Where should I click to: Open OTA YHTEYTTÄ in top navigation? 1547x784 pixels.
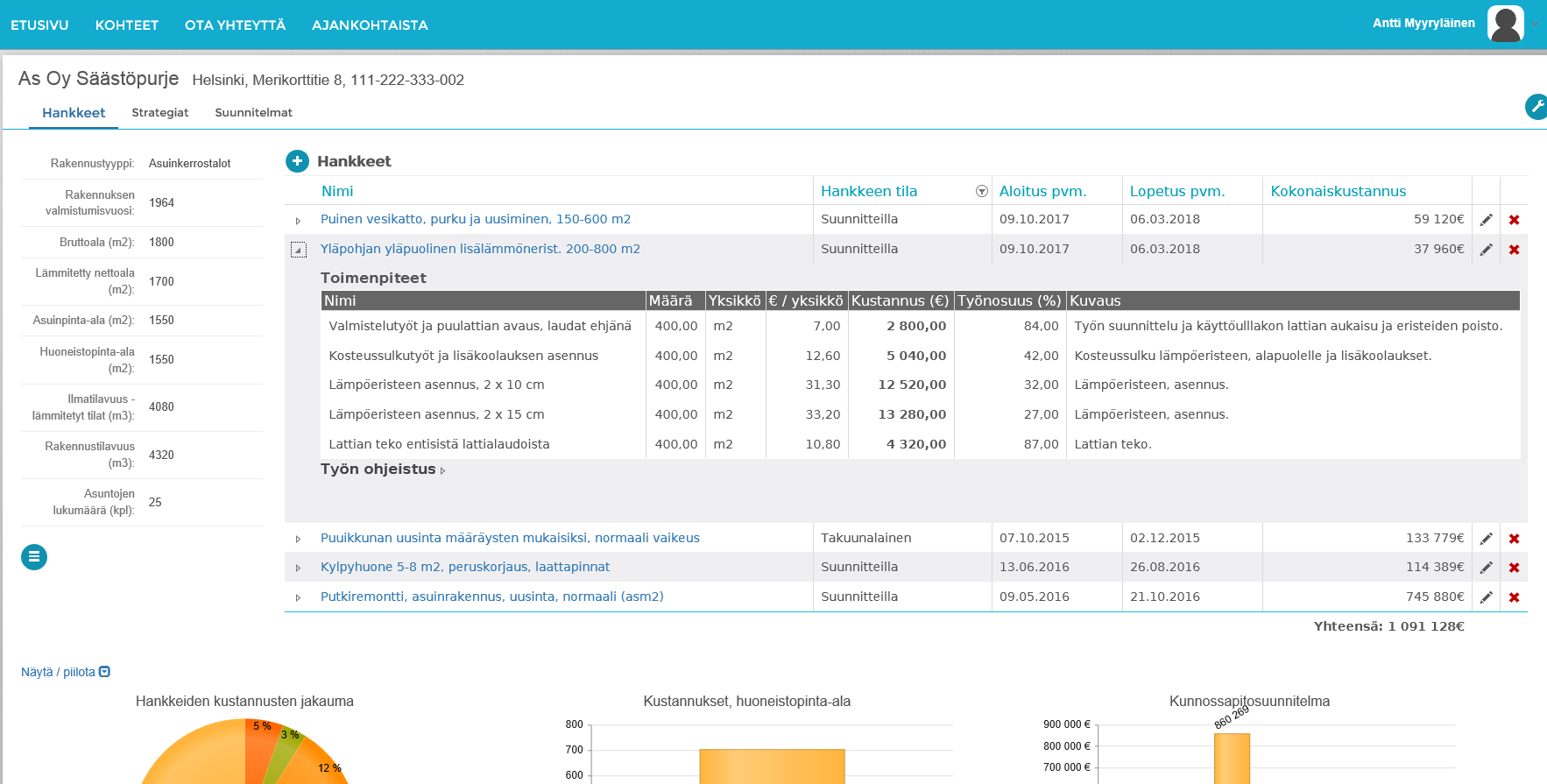point(235,25)
